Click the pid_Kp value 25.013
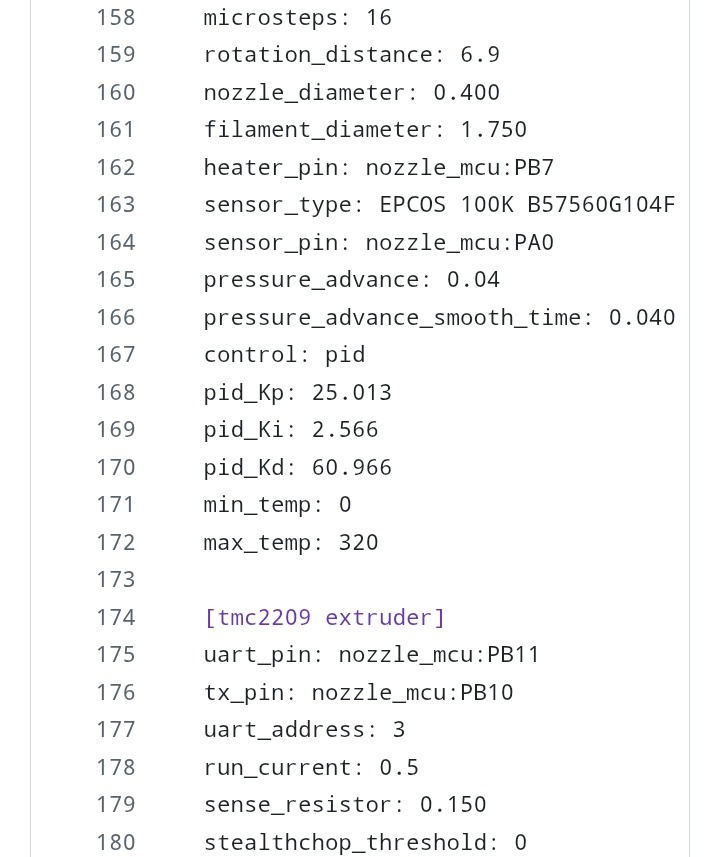The width and height of the screenshot is (720, 857). 352,392
